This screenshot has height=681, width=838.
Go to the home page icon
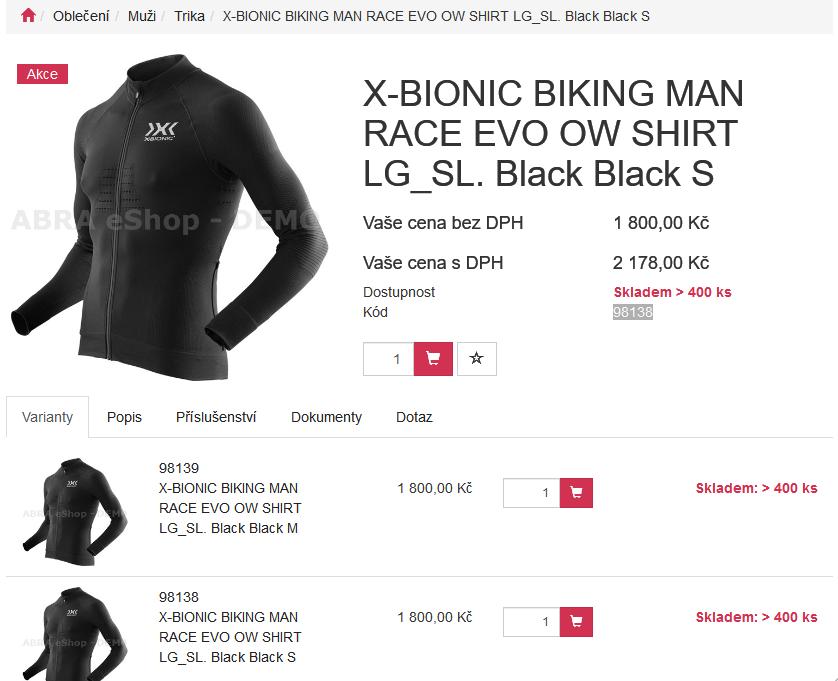[28, 16]
